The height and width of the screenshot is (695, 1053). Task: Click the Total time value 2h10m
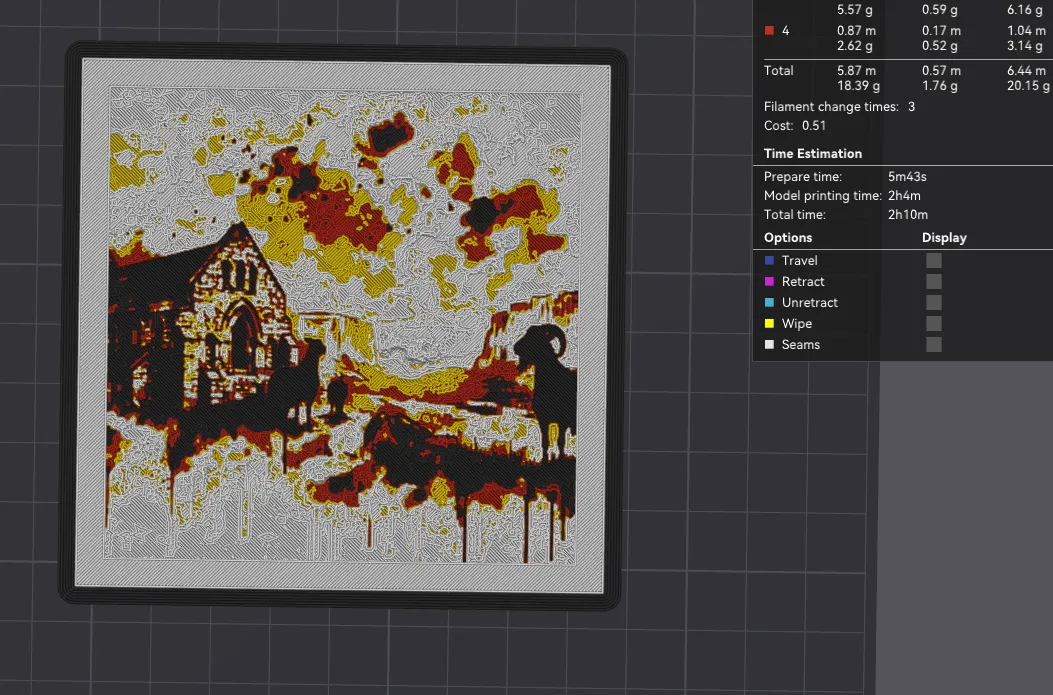[x=908, y=215]
